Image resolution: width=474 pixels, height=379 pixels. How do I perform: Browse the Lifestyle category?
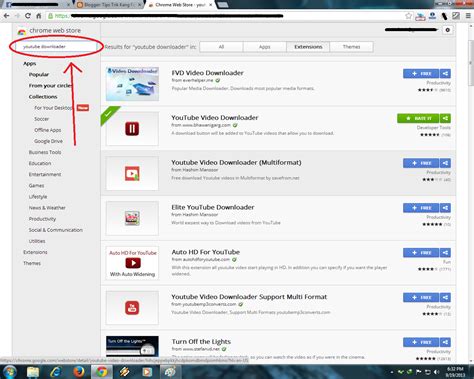click(38, 197)
